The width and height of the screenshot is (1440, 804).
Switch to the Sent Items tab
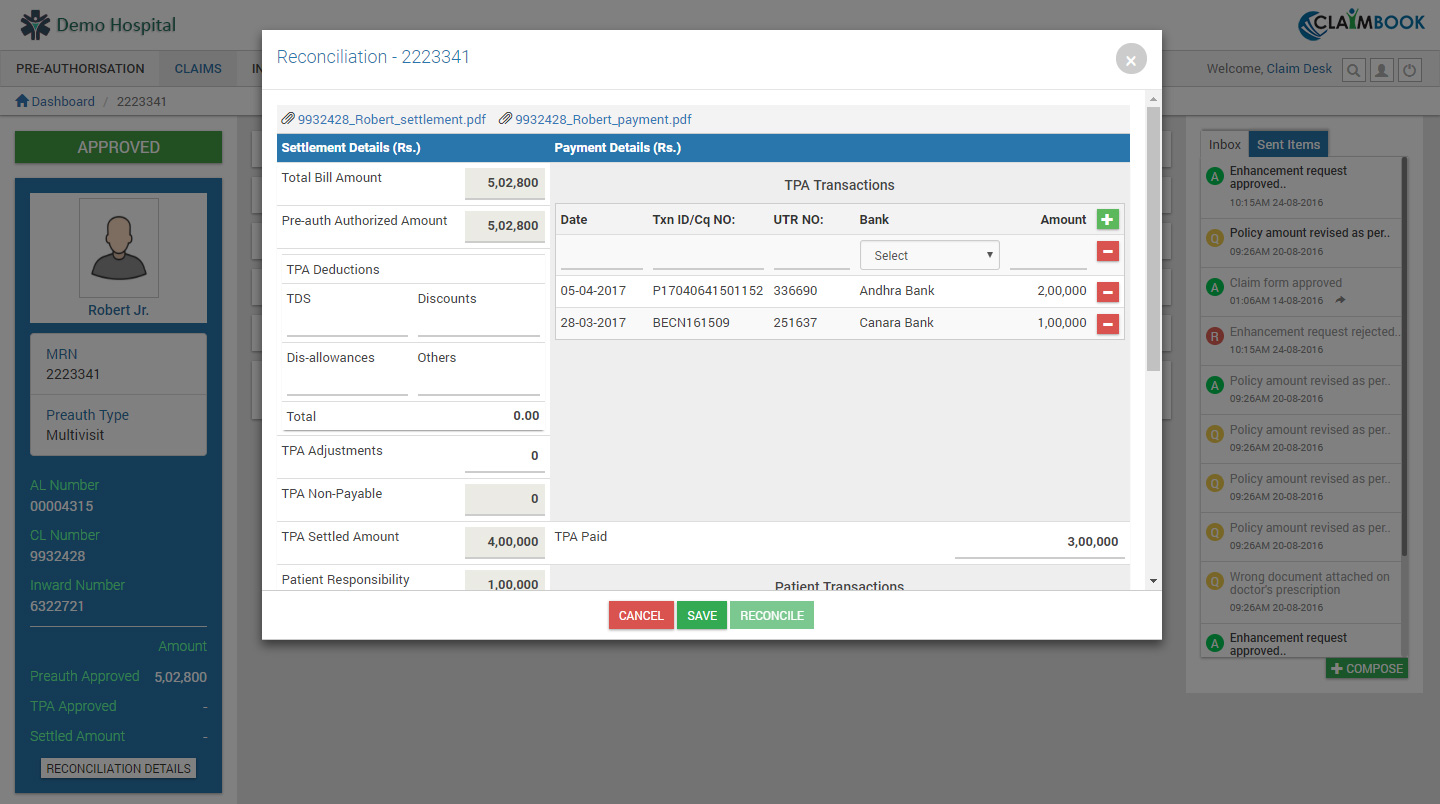click(1288, 143)
